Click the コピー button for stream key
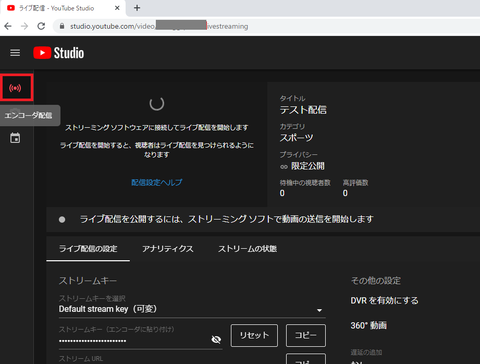This screenshot has height=364, width=480. [x=306, y=335]
